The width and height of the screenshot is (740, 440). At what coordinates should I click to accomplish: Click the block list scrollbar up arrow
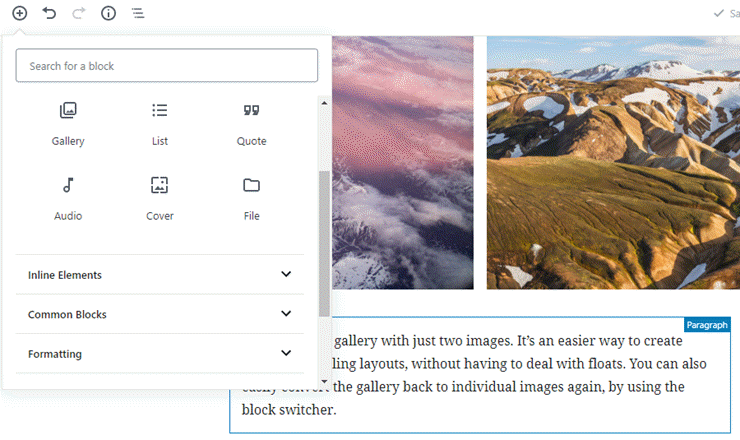[324, 103]
